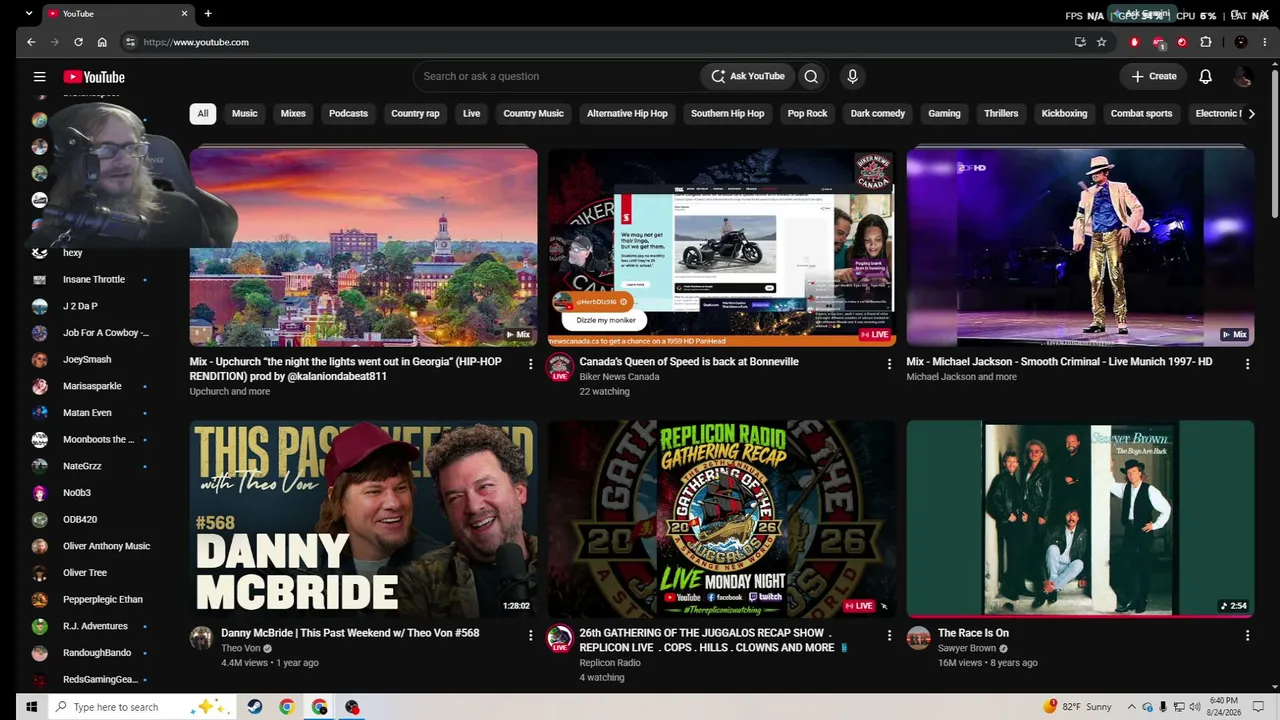This screenshot has width=1280, height=720.
Task: Open the browser home page button
Action: tap(102, 42)
